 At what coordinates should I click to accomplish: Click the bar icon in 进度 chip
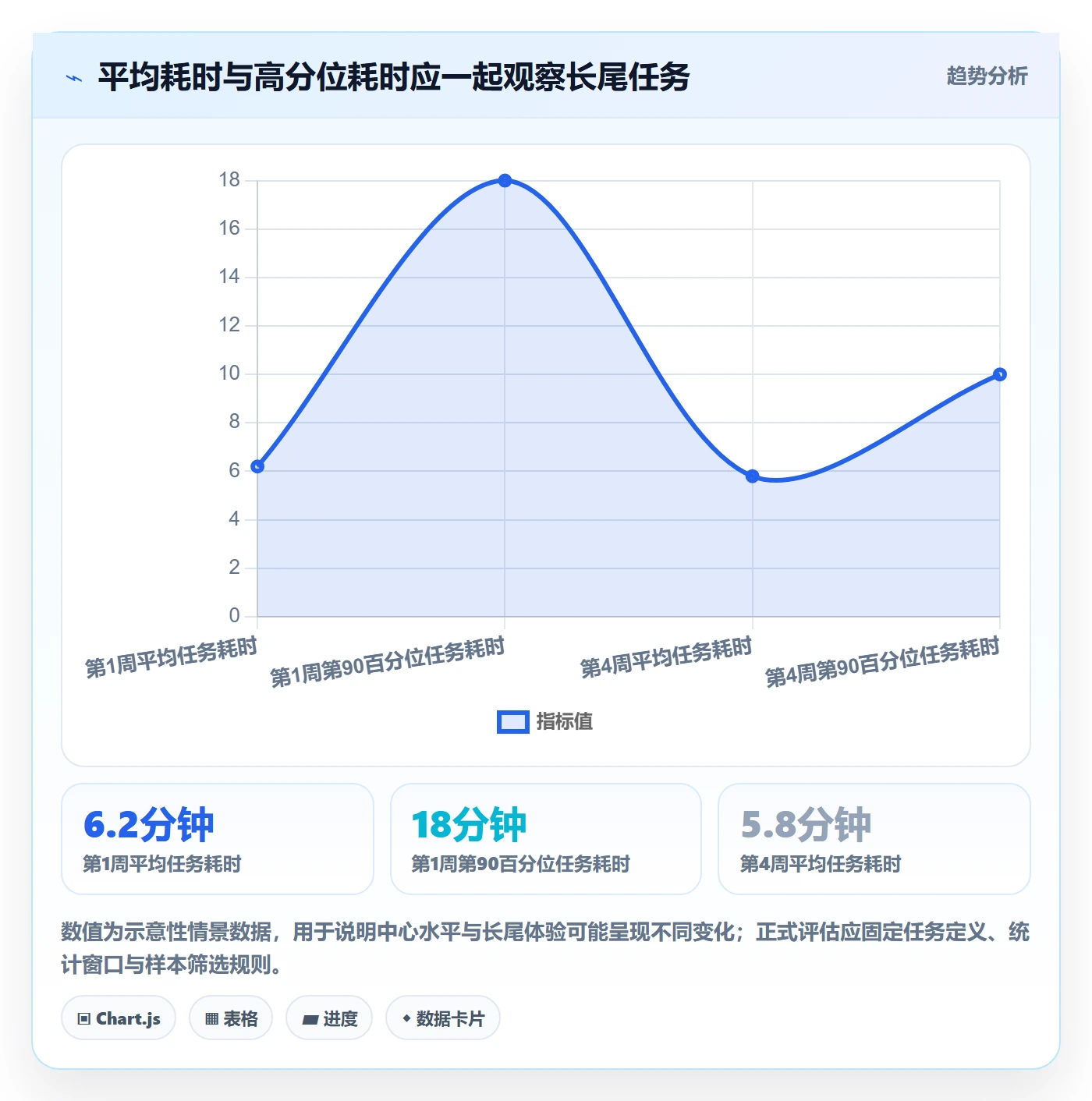310,1019
